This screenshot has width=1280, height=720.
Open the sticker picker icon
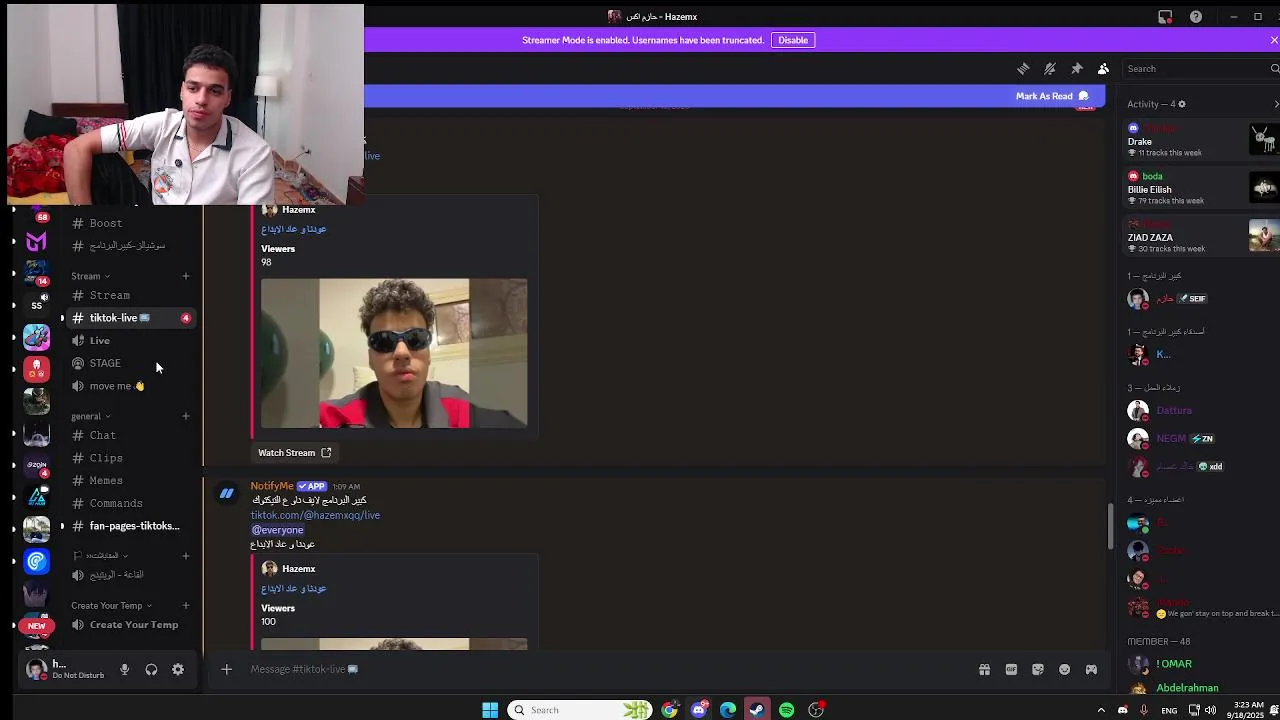(1038, 669)
